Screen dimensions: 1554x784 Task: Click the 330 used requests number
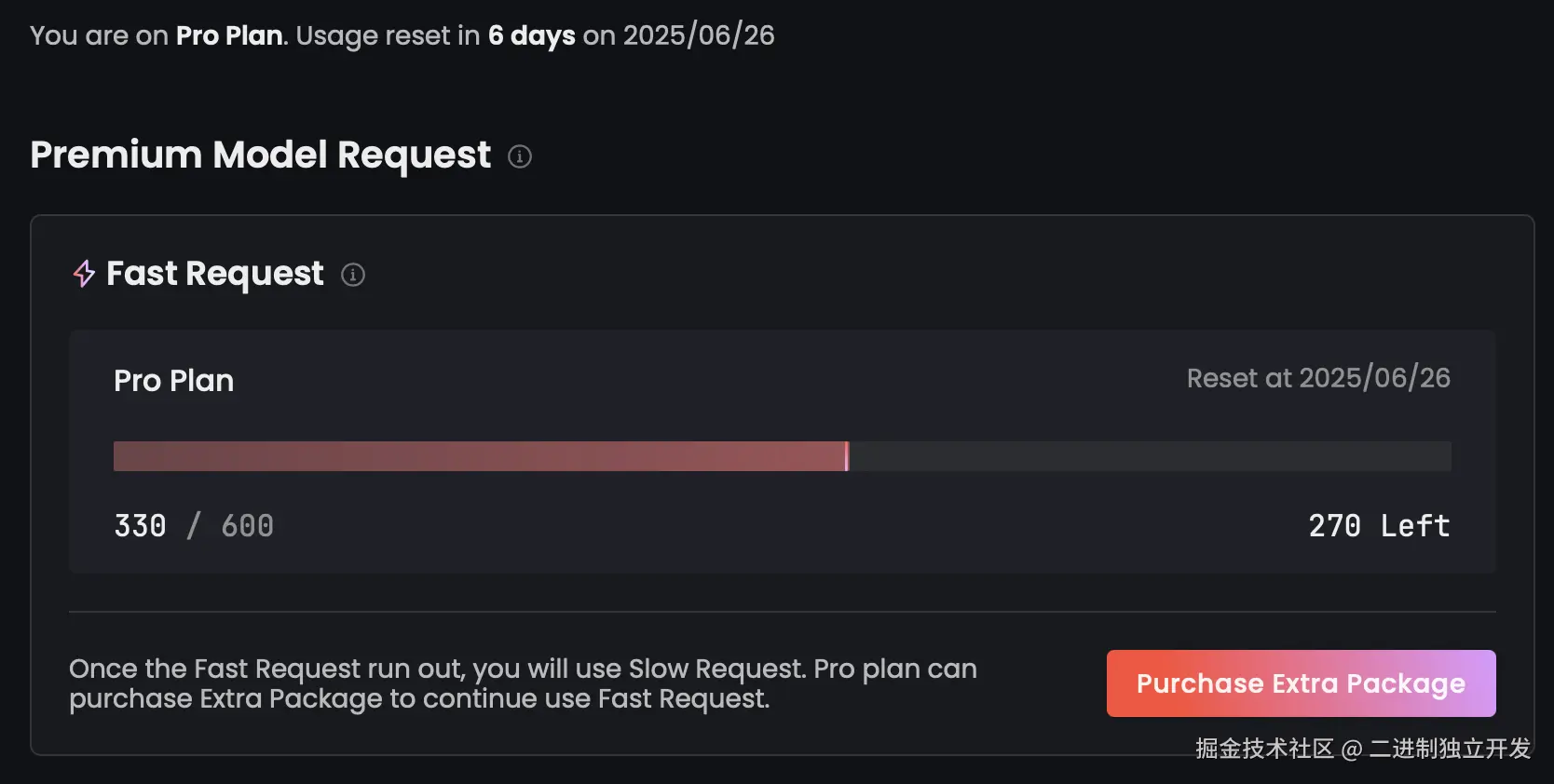point(140,526)
